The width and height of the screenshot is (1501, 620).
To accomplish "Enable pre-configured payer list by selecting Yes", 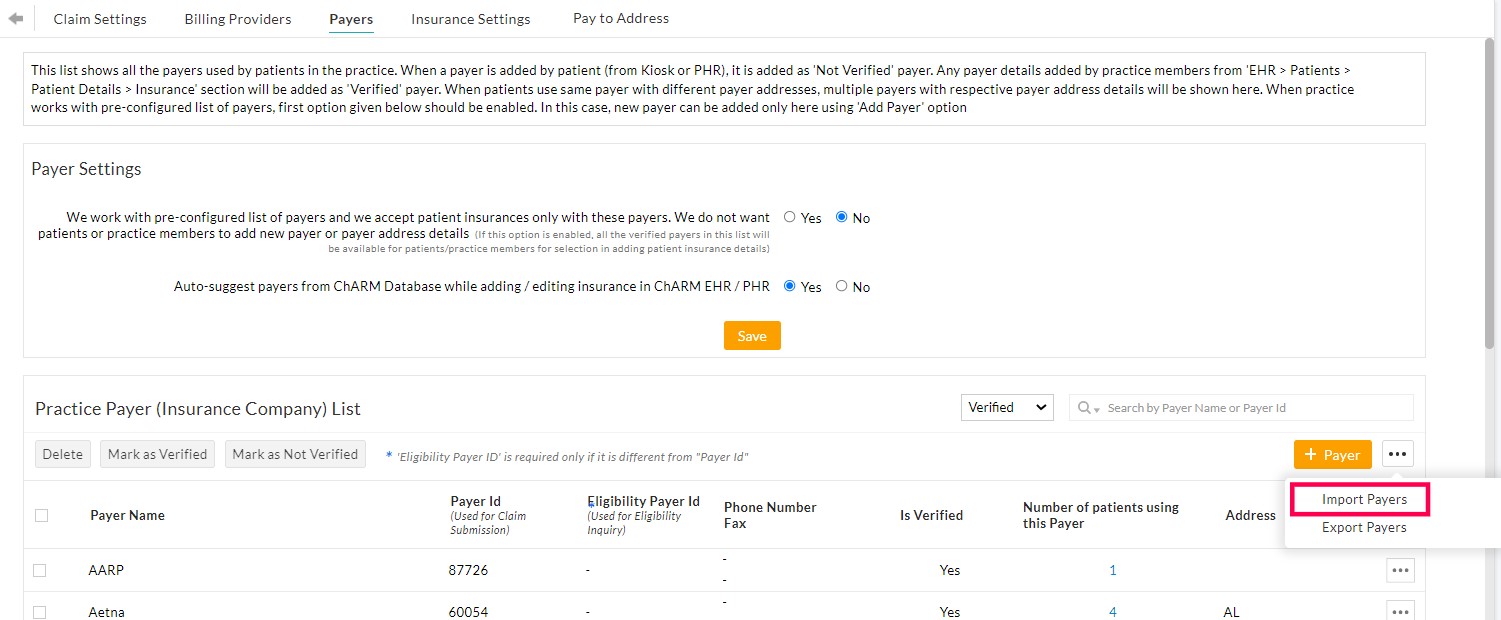I will click(x=790, y=217).
